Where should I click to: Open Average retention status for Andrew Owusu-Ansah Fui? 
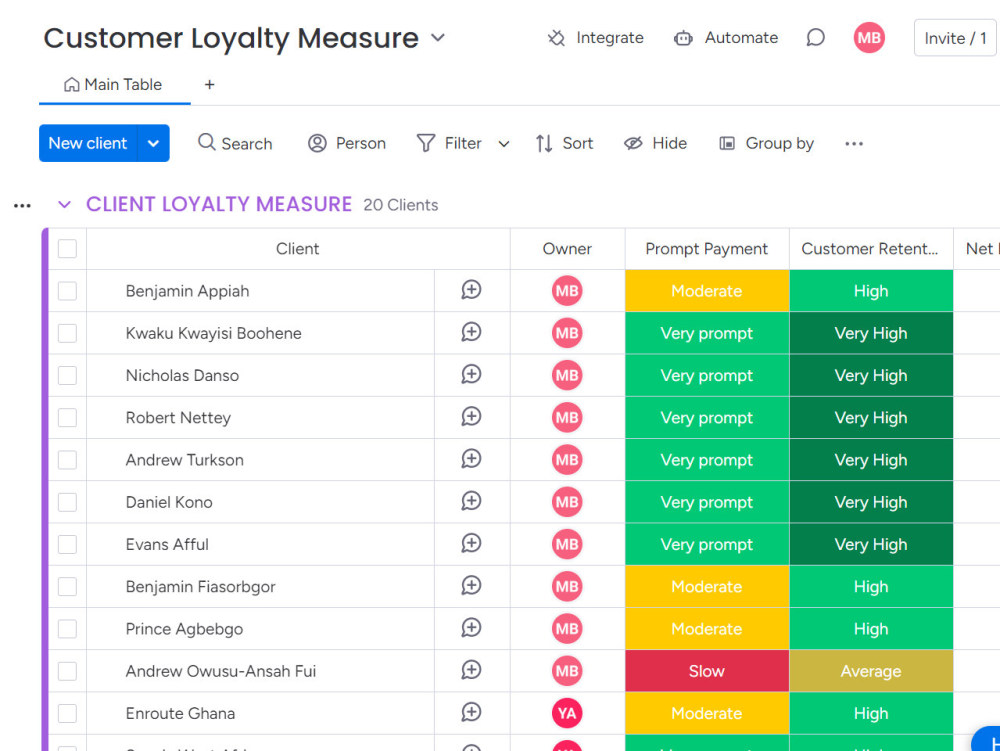pyautogui.click(x=871, y=671)
